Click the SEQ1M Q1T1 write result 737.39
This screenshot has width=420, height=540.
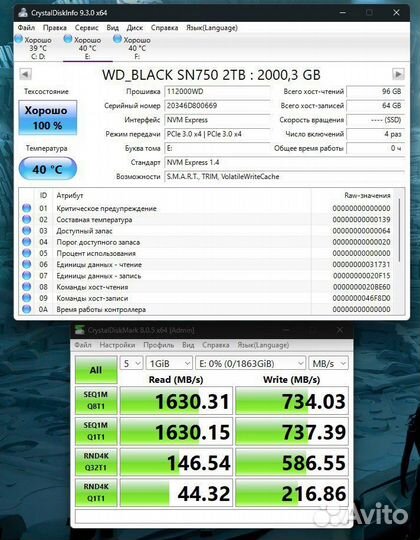click(292, 431)
